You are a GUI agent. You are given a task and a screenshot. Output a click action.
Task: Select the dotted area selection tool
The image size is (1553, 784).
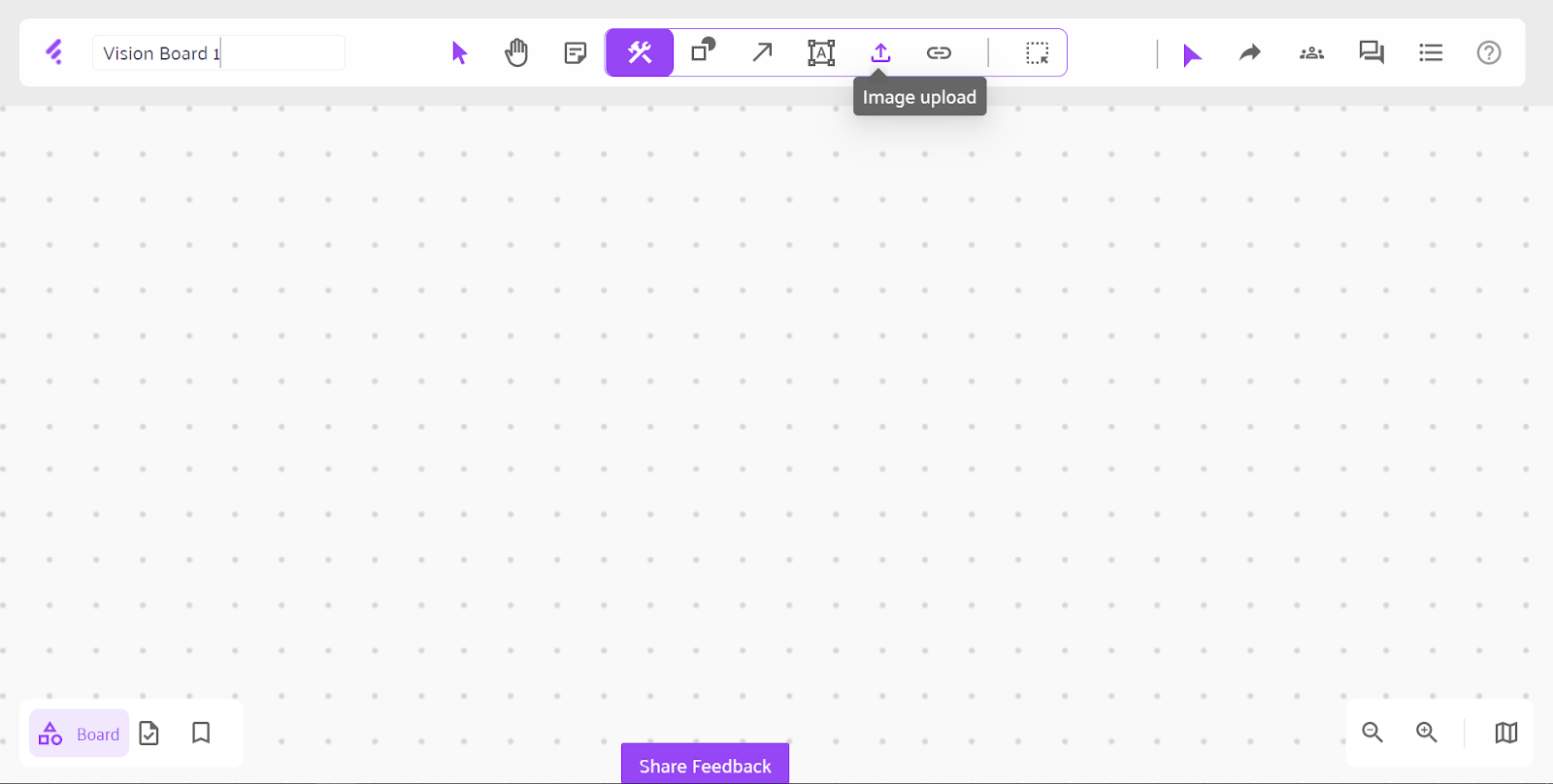click(x=1037, y=52)
